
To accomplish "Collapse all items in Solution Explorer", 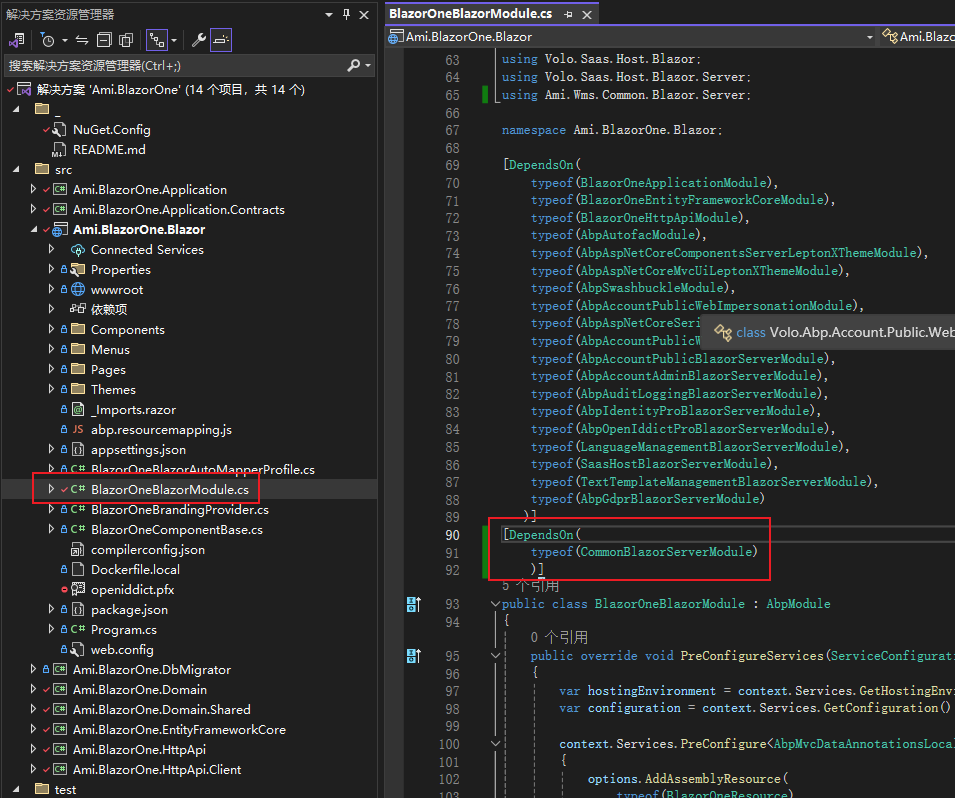I will pos(104,40).
